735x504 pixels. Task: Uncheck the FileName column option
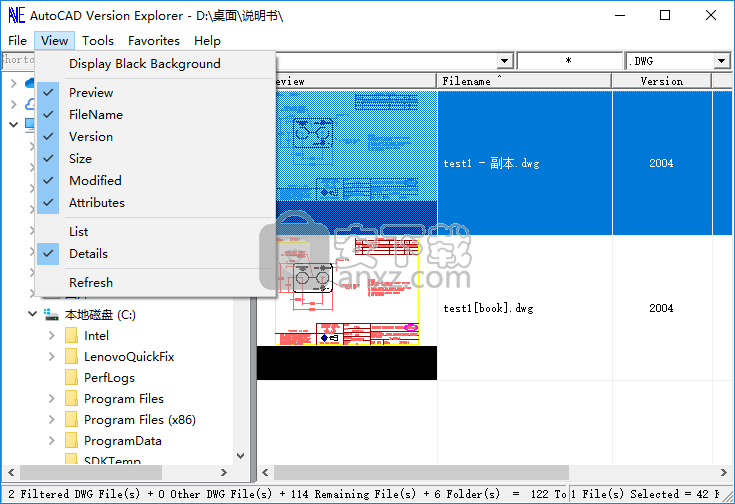(155, 115)
